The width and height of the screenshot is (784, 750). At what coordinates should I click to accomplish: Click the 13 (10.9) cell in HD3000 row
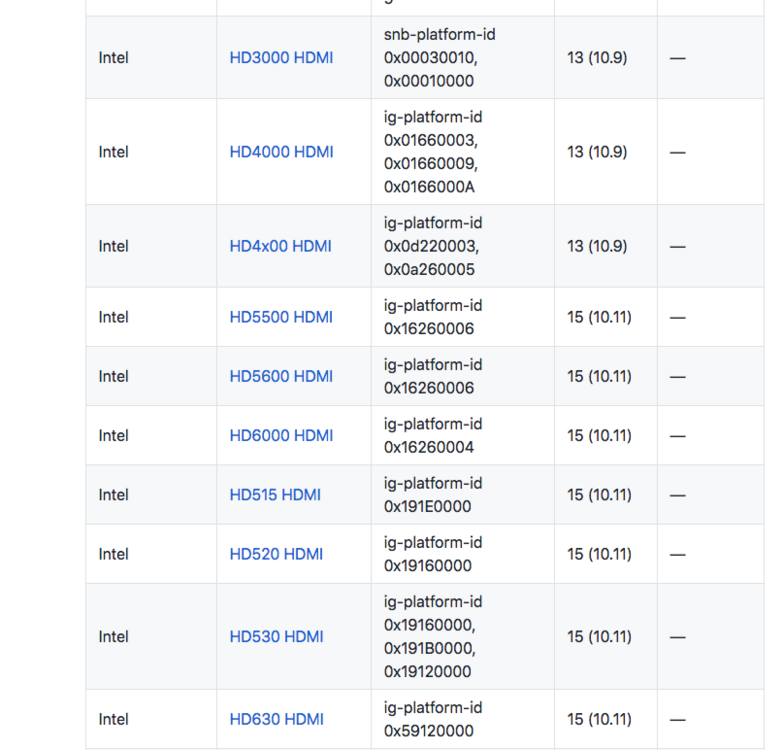pyautogui.click(x=597, y=58)
